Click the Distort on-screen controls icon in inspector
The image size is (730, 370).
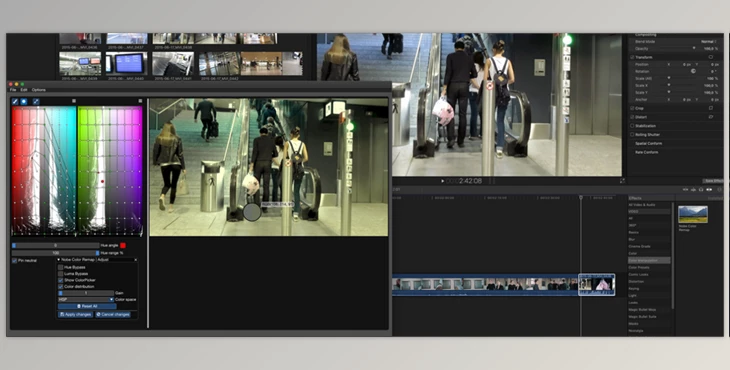click(x=710, y=117)
